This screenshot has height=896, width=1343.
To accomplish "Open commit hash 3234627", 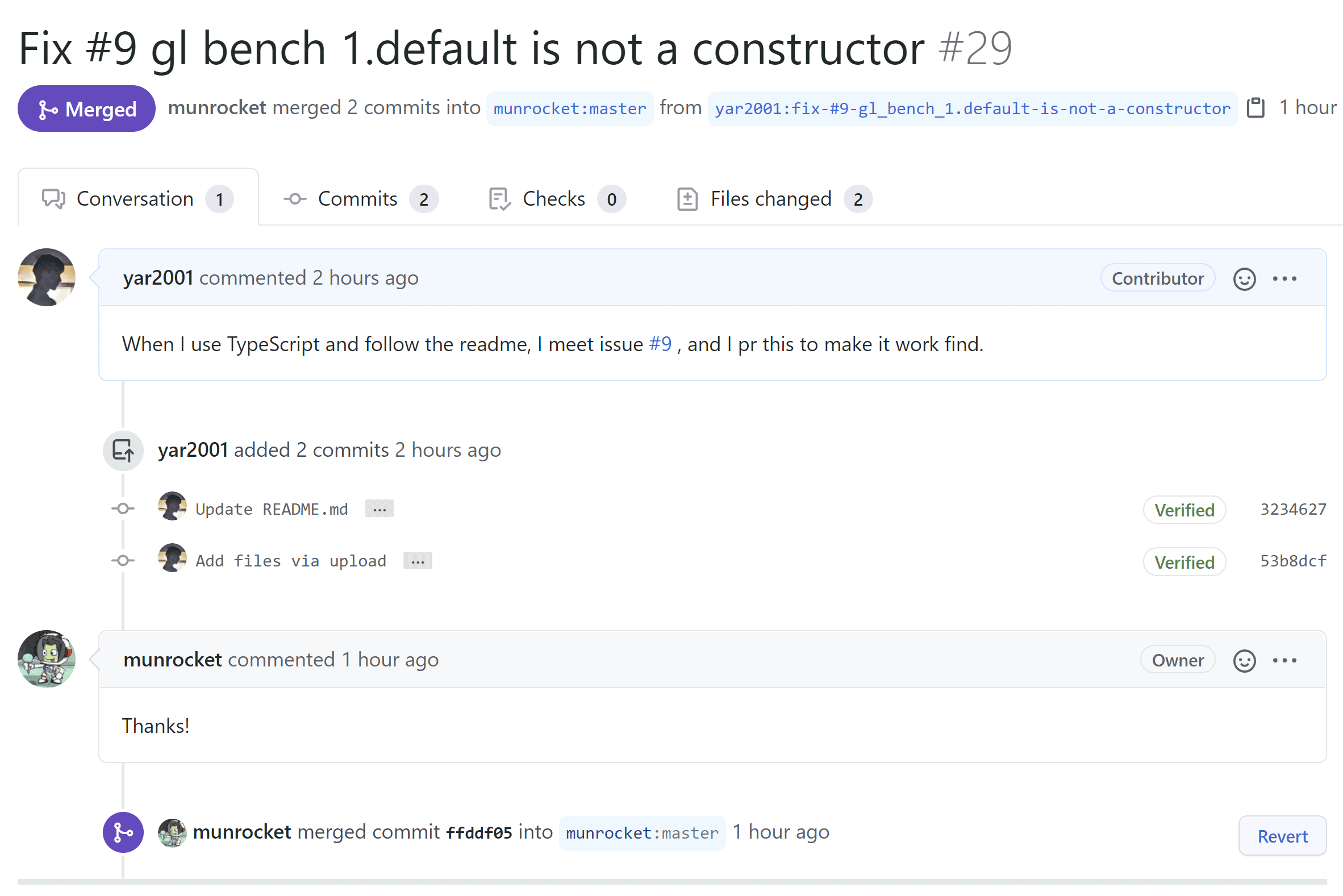I will 1294,509.
